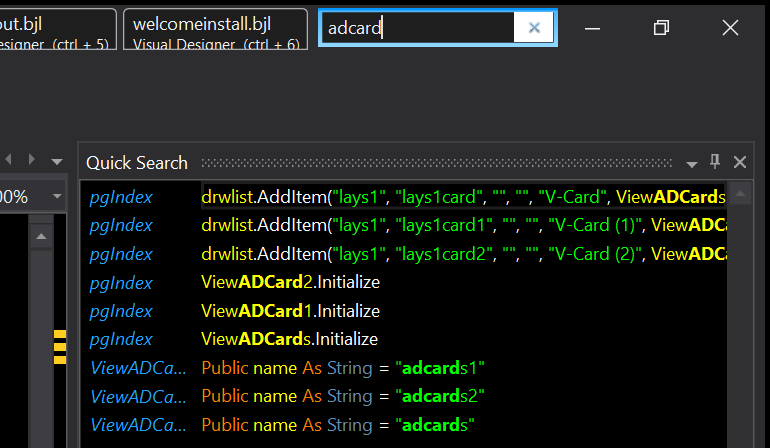
Task: Clear the adcard search text
Action: click(x=534, y=28)
